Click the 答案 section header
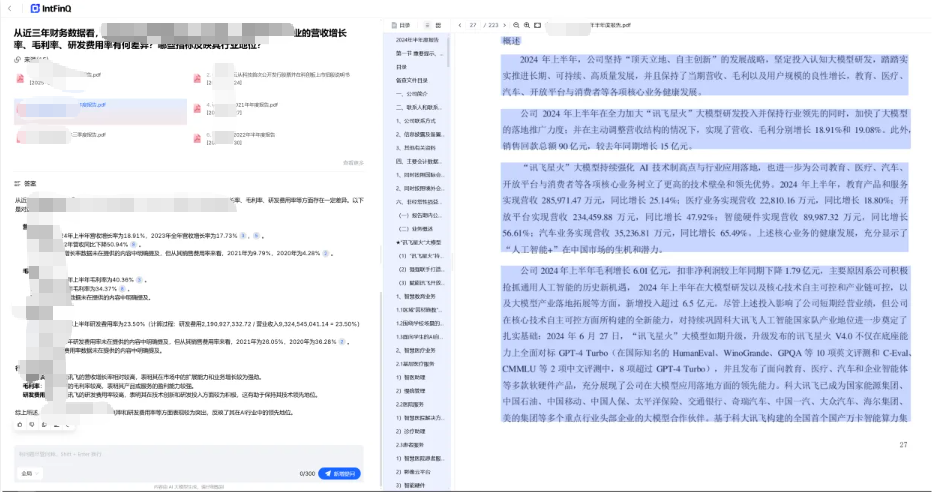 [26, 184]
